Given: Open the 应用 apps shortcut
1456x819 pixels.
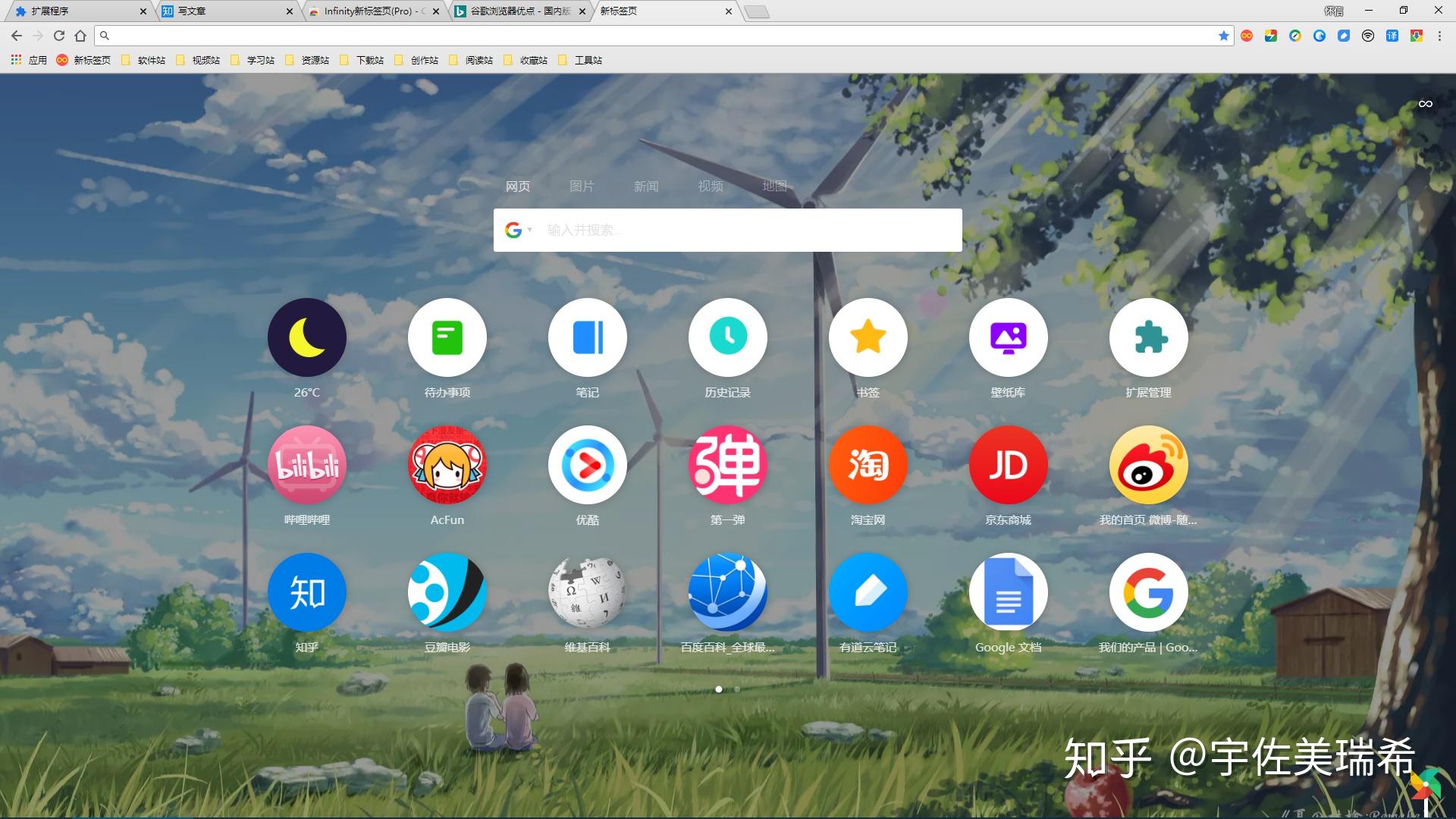Looking at the screenshot, I should (x=29, y=60).
